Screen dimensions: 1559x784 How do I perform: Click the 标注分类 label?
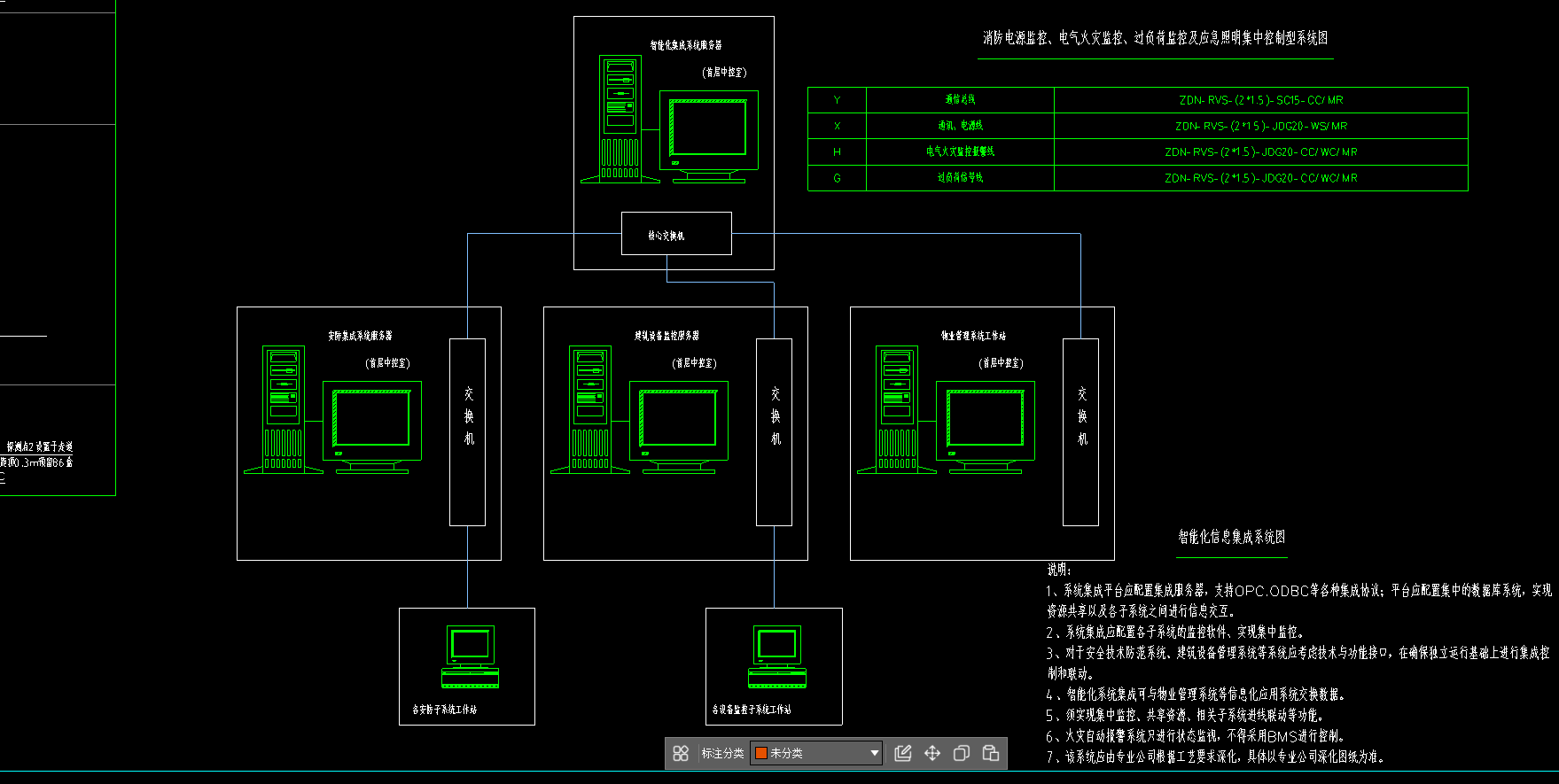click(x=722, y=753)
